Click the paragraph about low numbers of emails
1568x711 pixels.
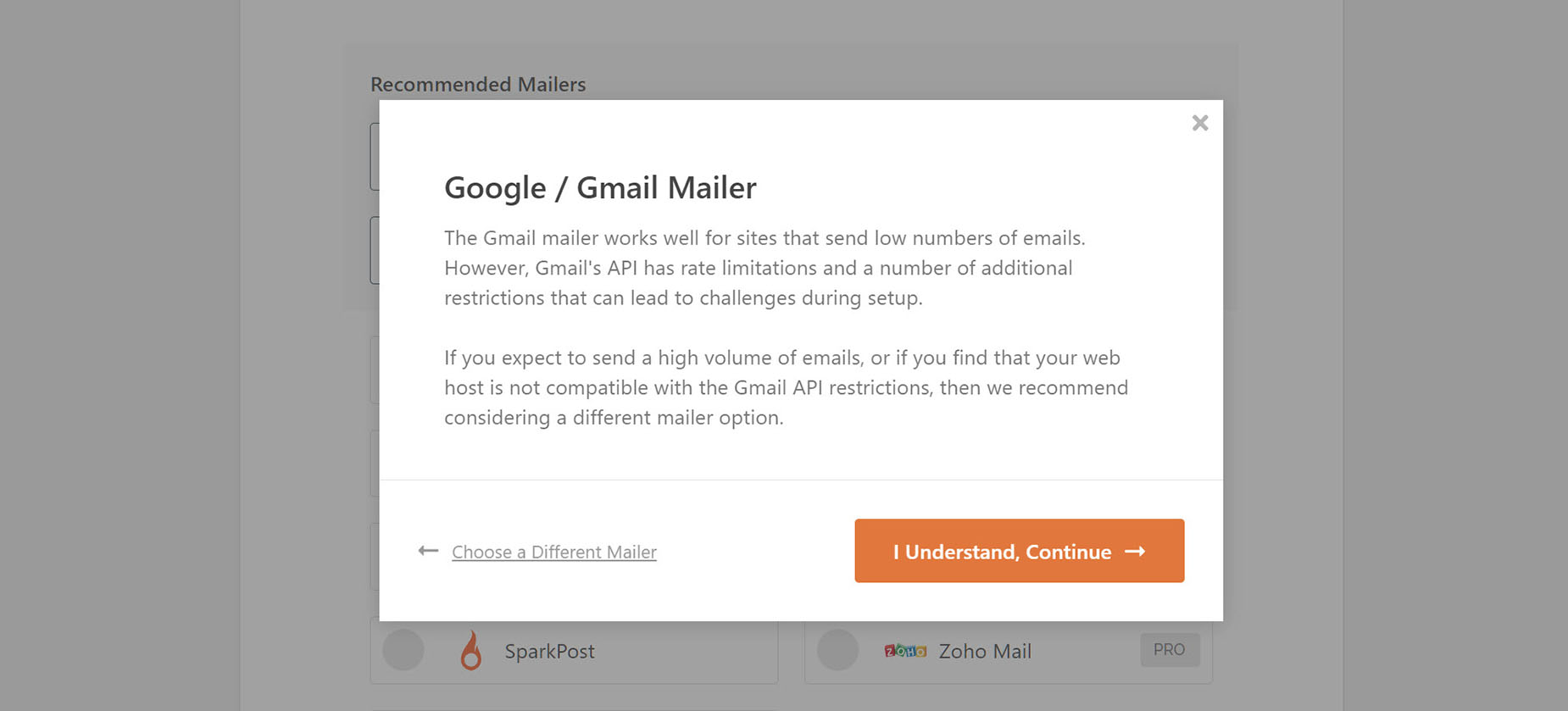tap(765, 268)
